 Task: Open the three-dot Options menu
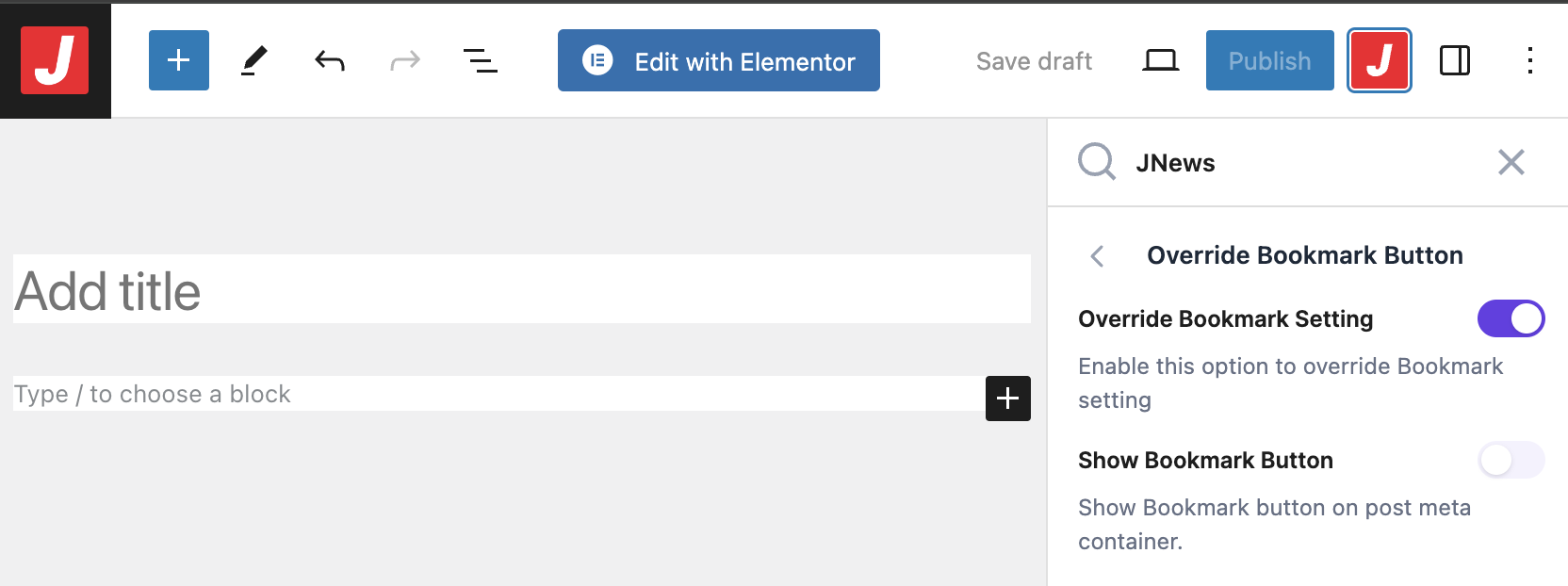1530,61
